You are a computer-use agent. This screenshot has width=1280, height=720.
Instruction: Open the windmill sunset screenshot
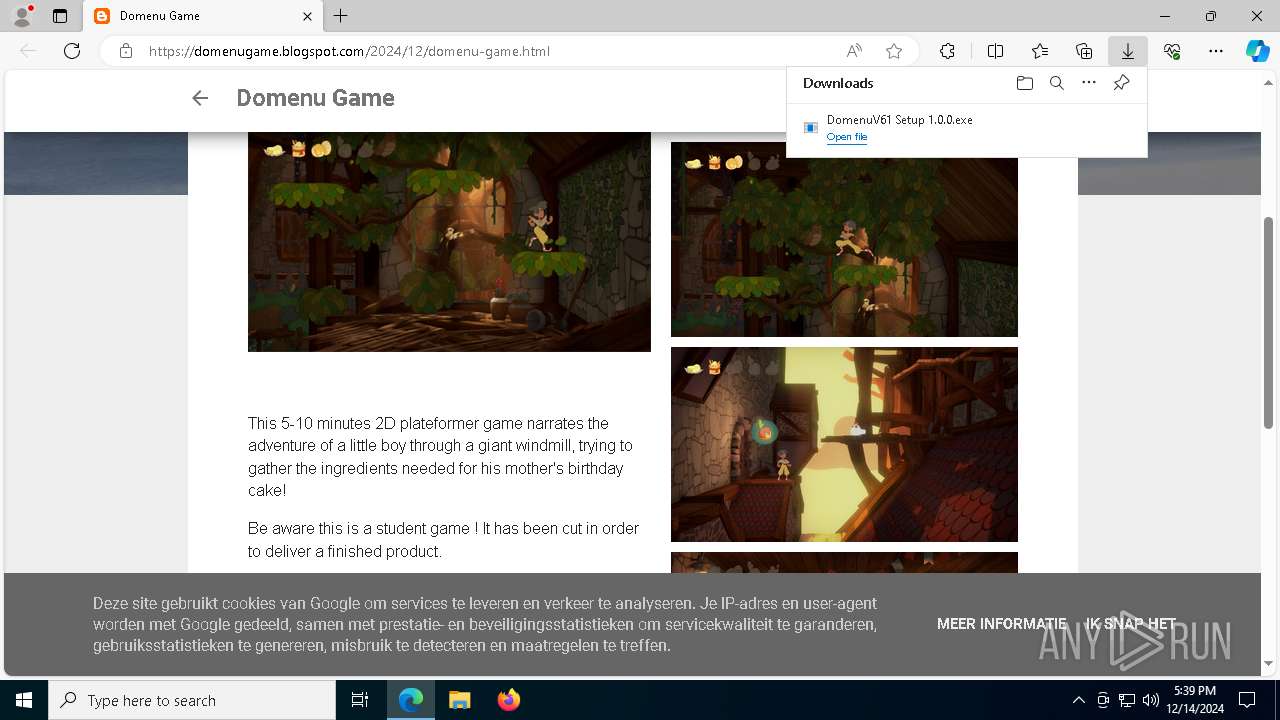pos(844,444)
